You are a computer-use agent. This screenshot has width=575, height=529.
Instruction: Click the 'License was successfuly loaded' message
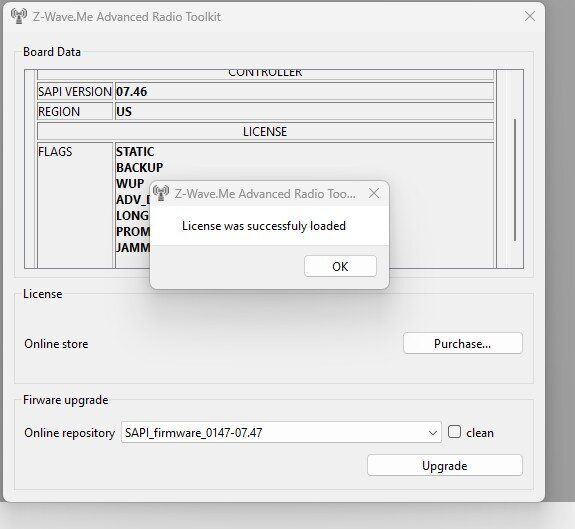[x=264, y=226]
